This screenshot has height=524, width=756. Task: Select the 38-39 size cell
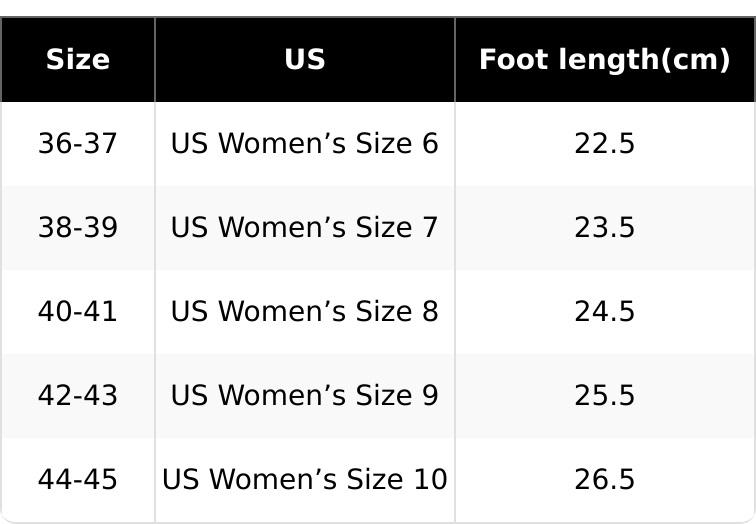point(78,228)
